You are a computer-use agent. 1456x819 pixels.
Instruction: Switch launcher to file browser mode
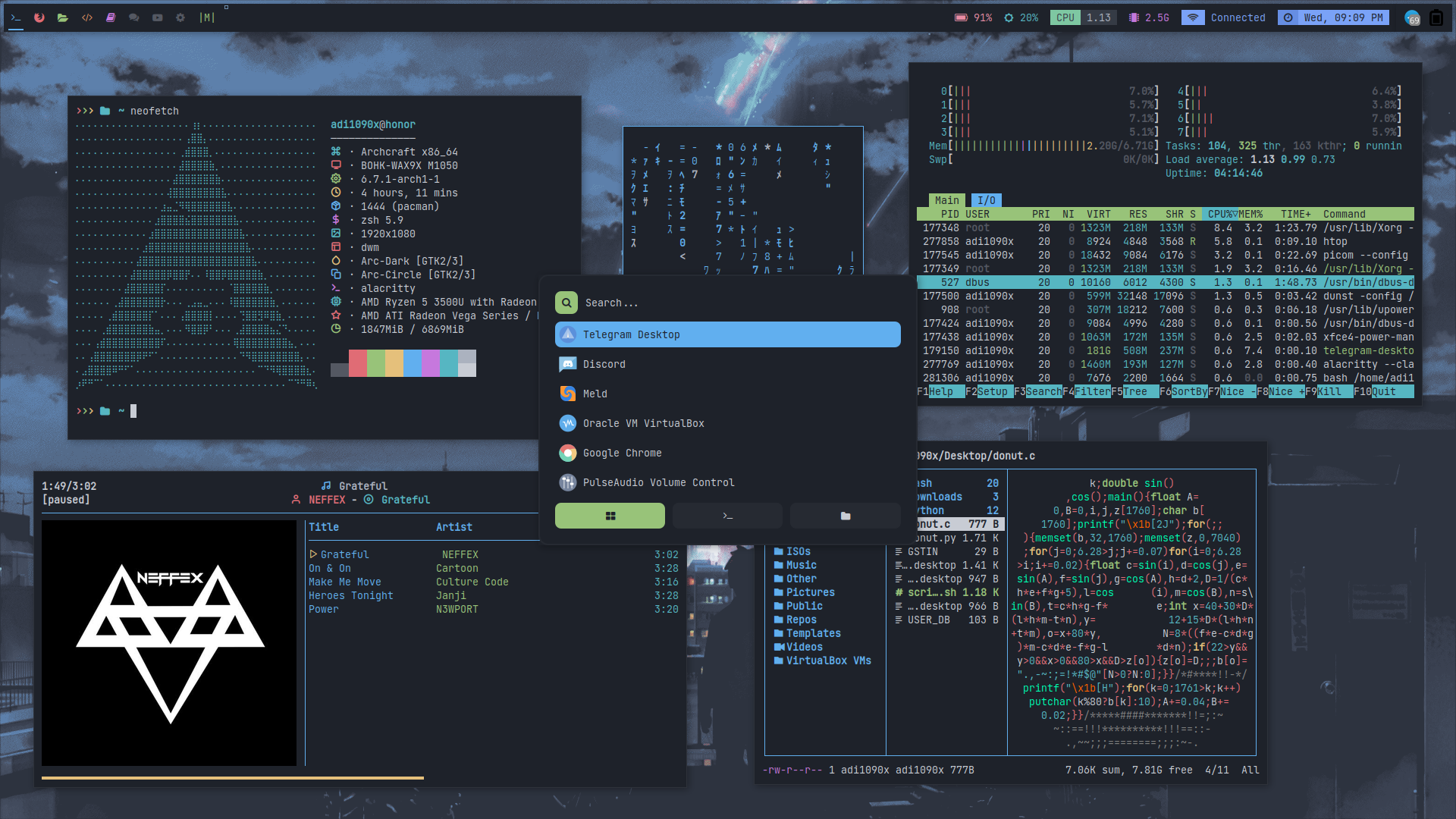click(x=845, y=516)
